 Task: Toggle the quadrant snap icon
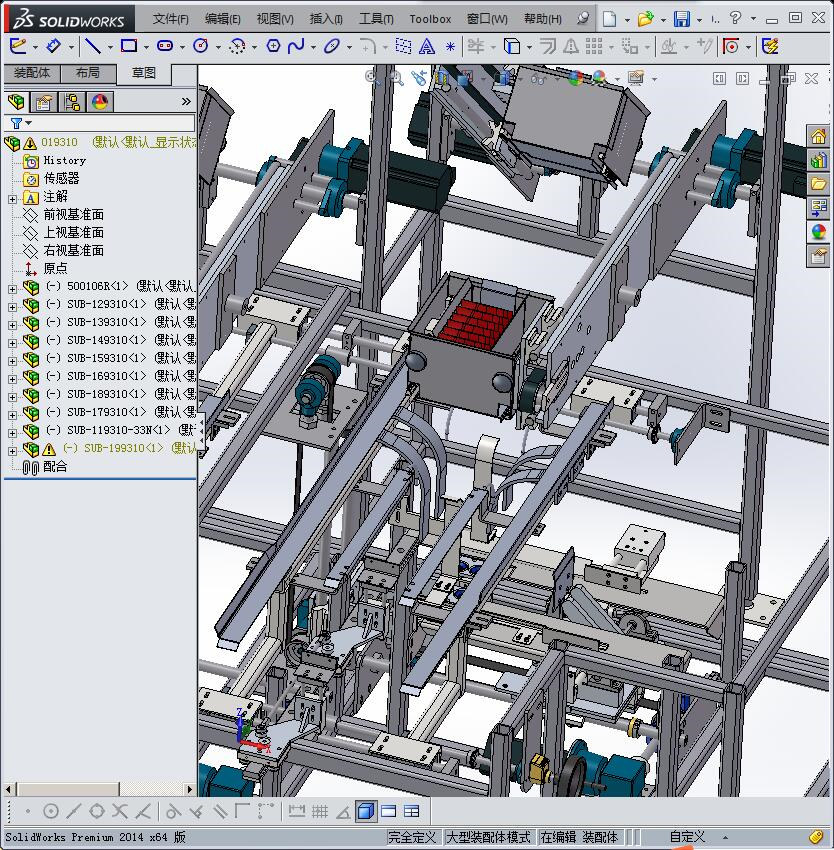click(x=97, y=812)
